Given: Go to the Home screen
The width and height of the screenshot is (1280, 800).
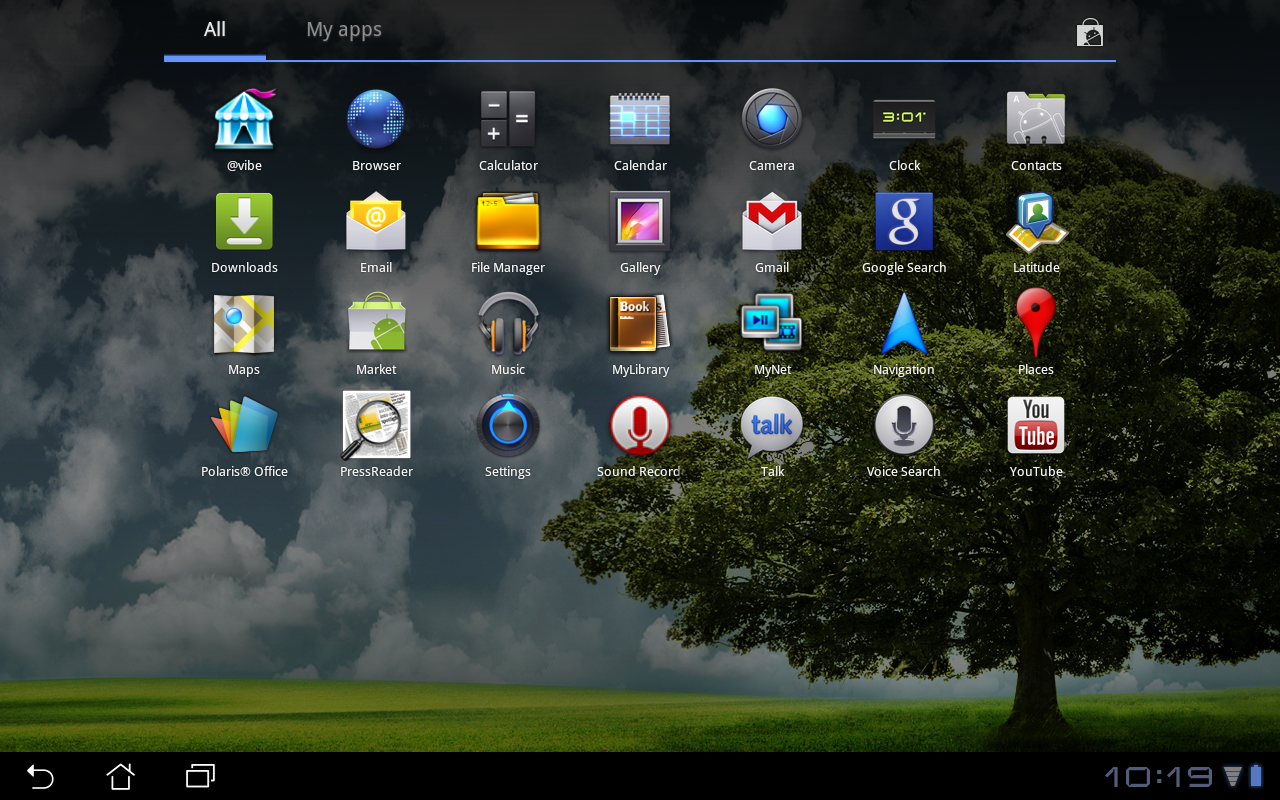Looking at the screenshot, I should [121, 776].
